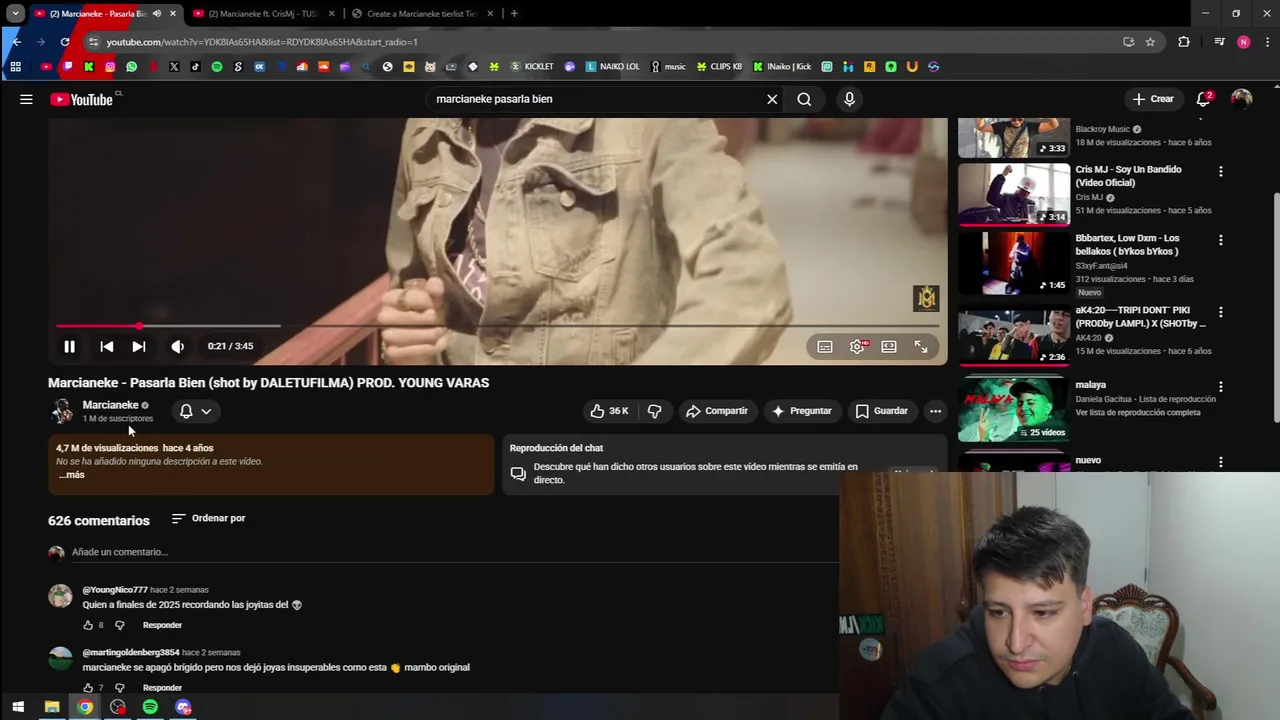Viewport: 1280px width, 720px height.
Task: Like the video (36 K)
Action: [610, 411]
